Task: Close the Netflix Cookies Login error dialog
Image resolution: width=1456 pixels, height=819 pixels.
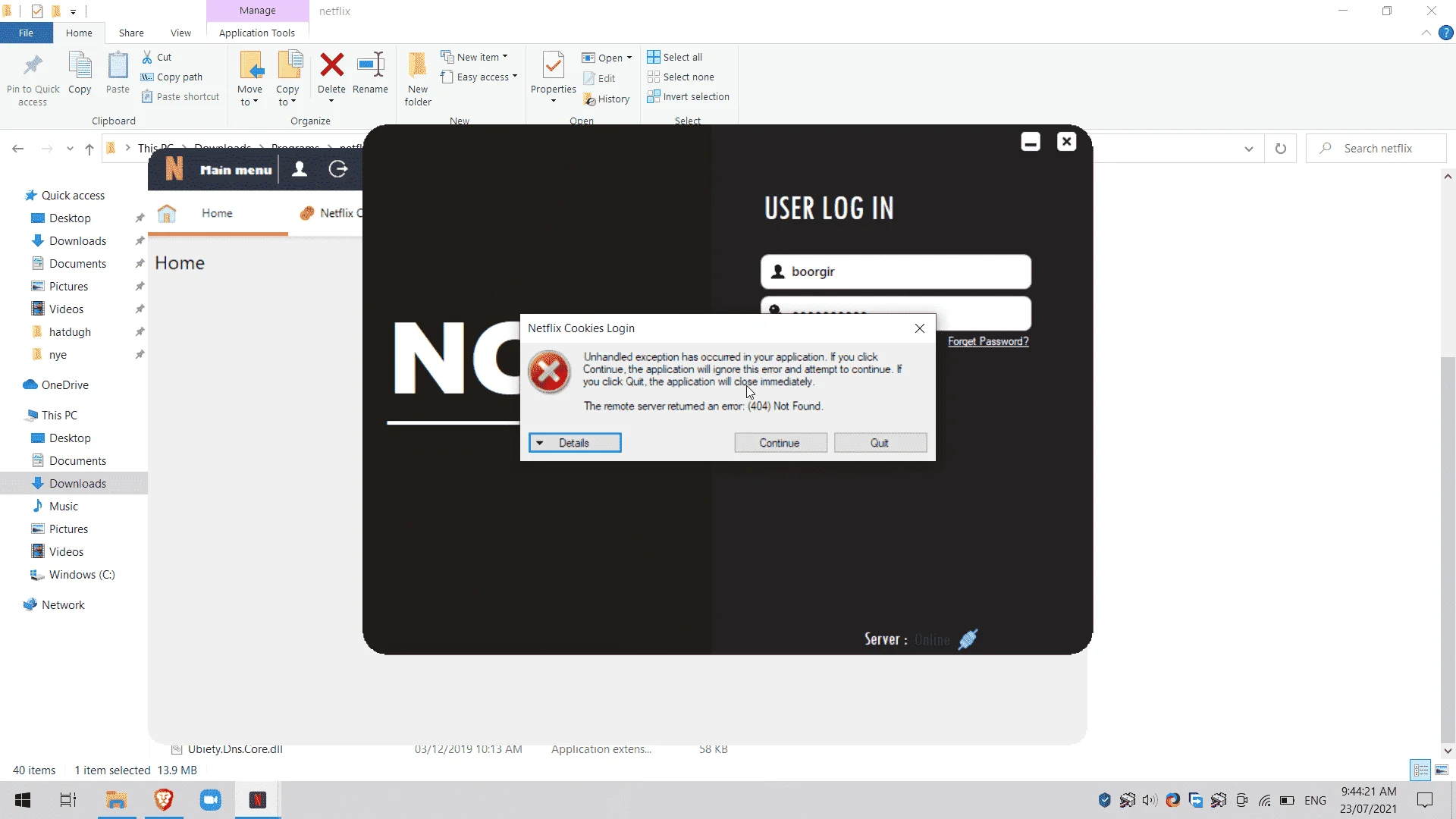Action: [920, 328]
